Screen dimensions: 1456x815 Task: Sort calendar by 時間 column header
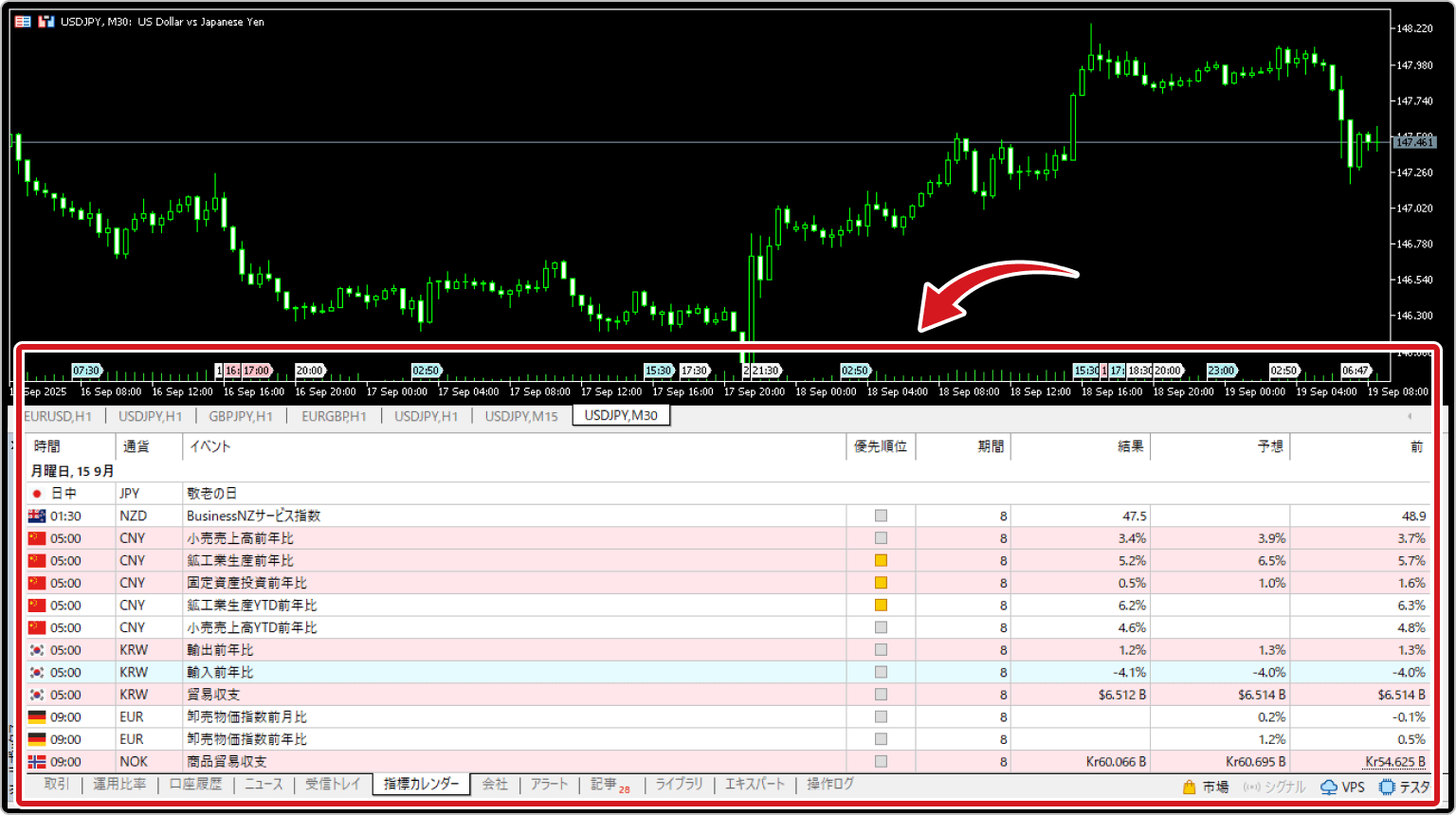47,446
